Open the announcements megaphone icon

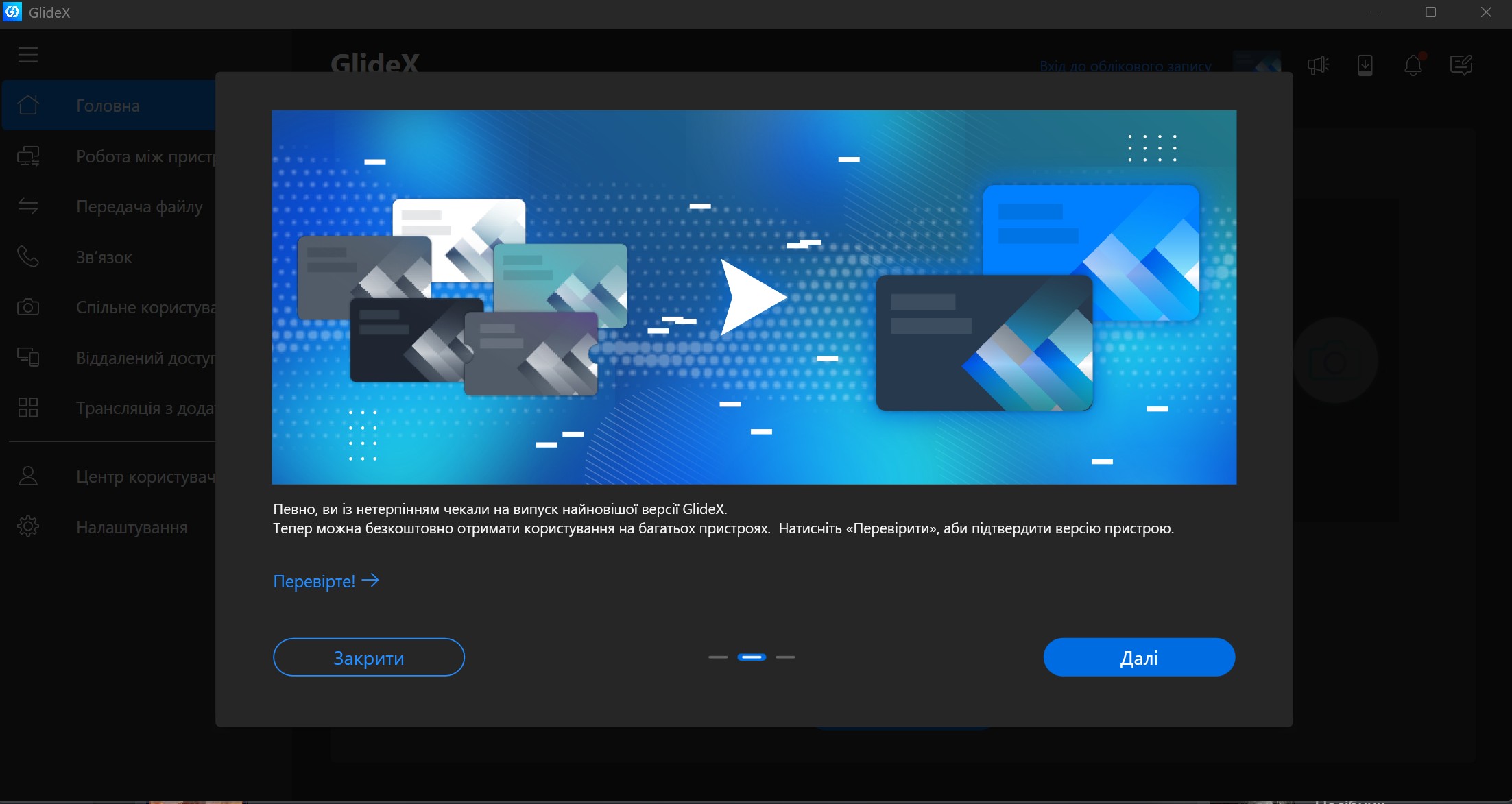[x=1318, y=65]
